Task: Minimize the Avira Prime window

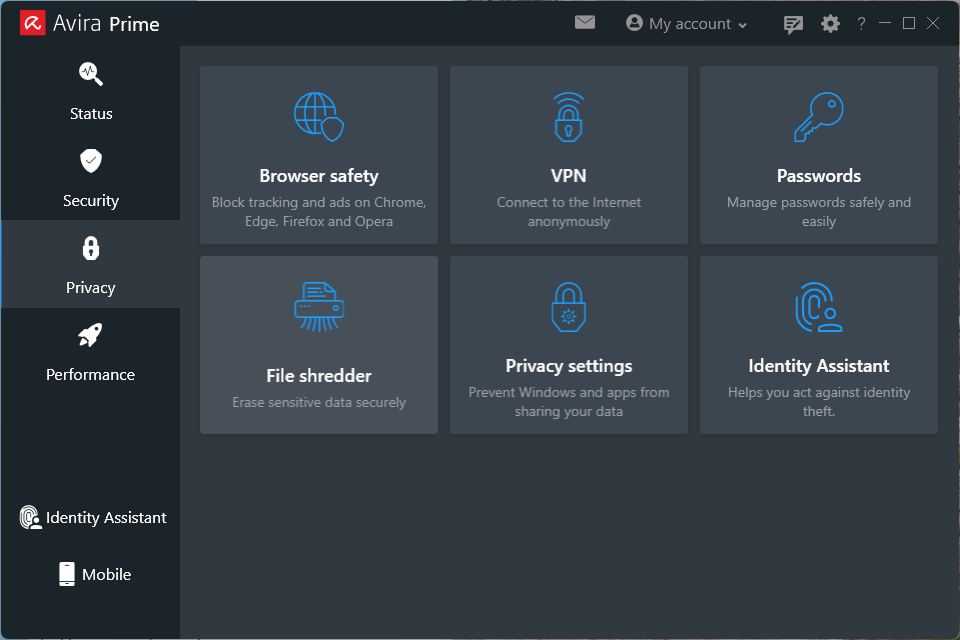Action: pyautogui.click(x=885, y=23)
